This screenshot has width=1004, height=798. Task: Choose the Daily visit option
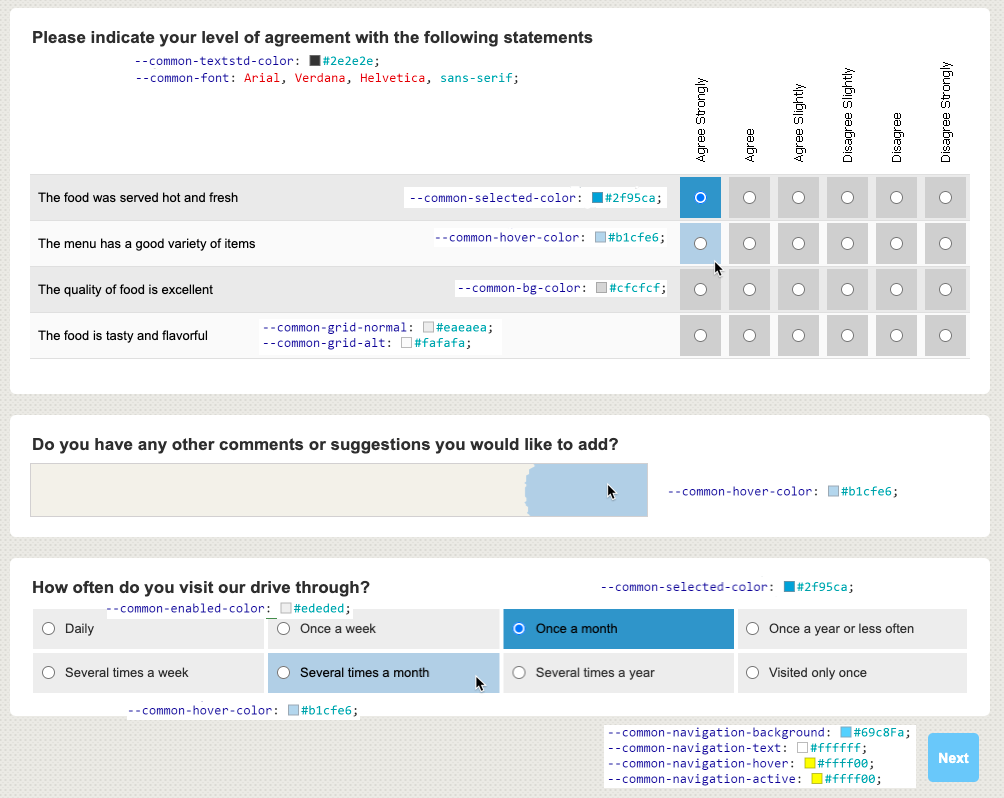[49, 629]
